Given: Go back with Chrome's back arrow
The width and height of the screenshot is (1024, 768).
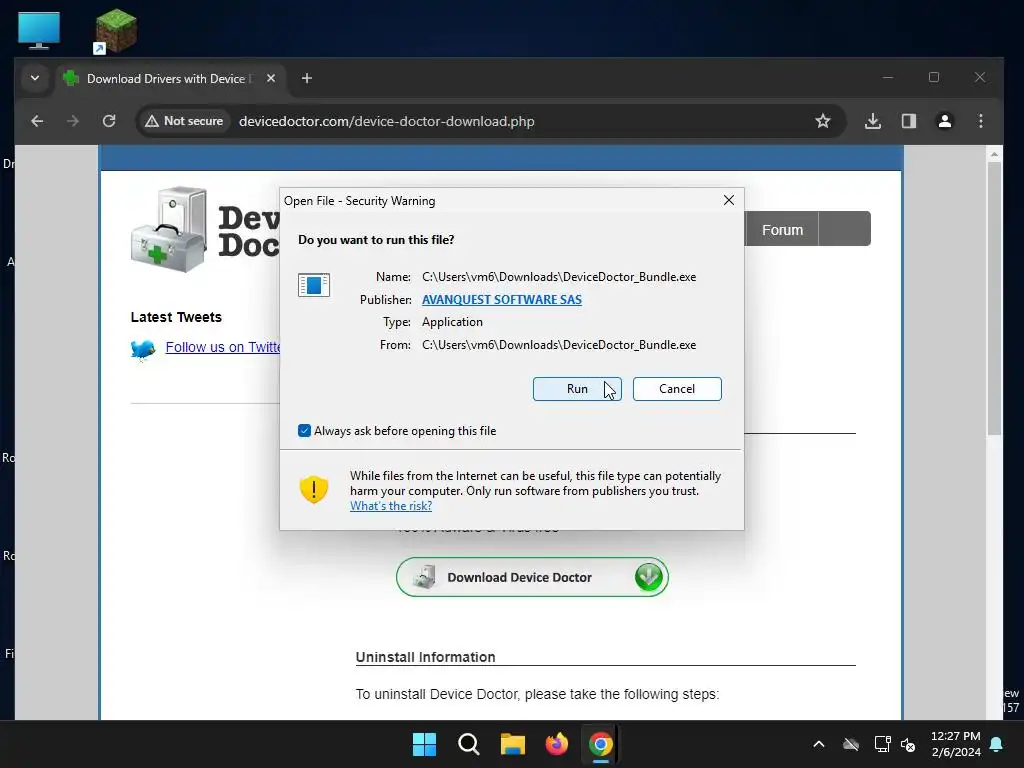Looking at the screenshot, I should [37, 121].
